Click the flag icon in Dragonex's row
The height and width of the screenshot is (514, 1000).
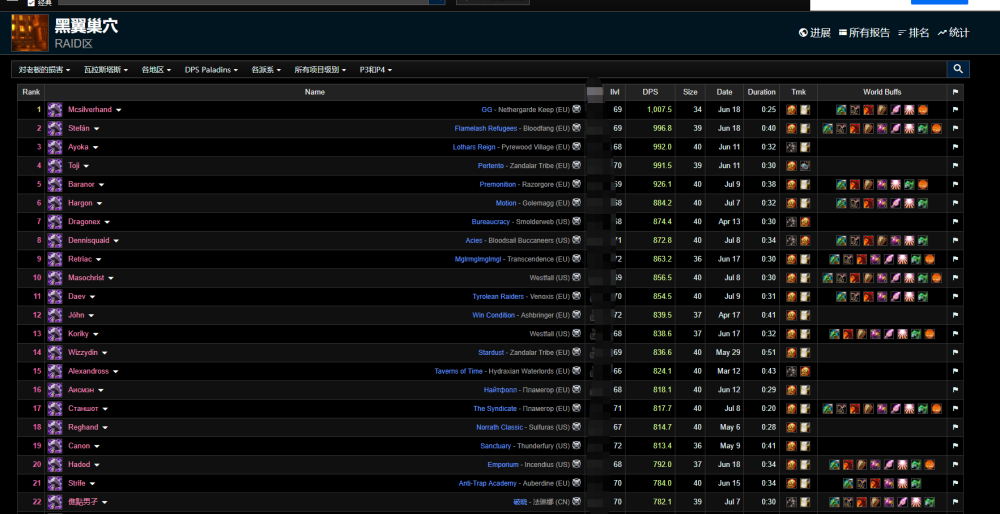coord(955,222)
